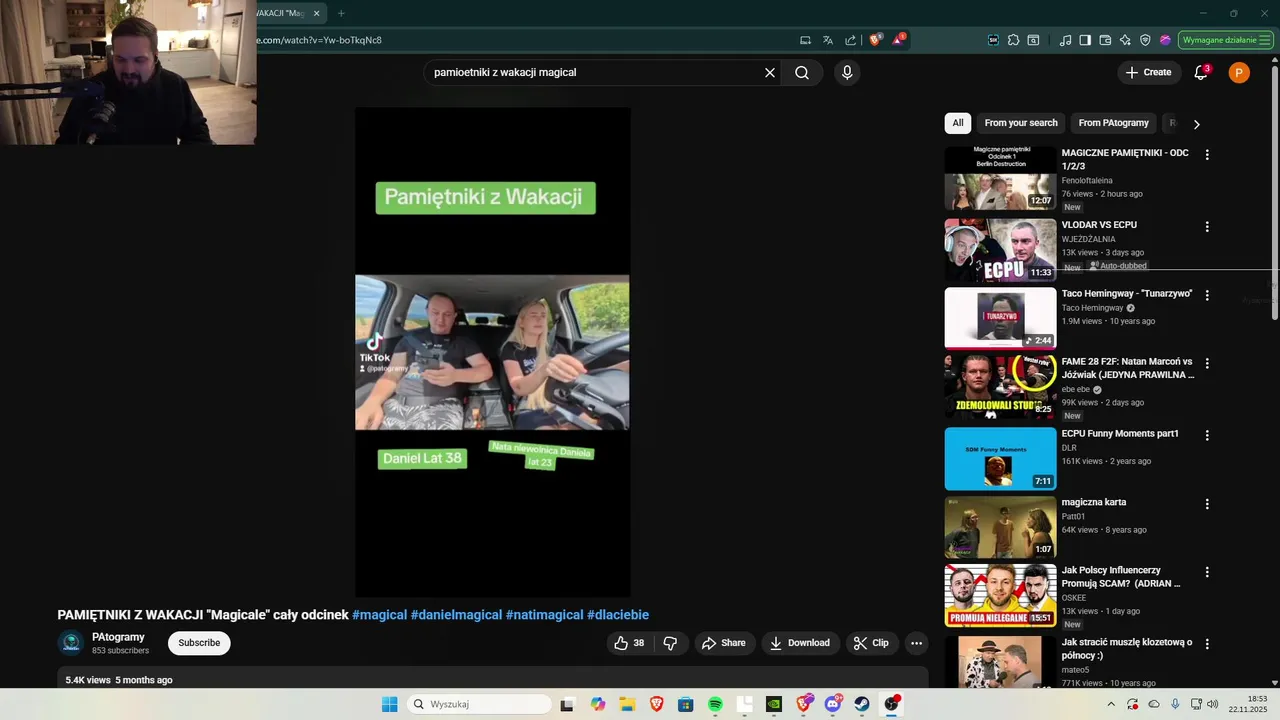
Task: Dislike the video with thumbs down
Action: [670, 643]
